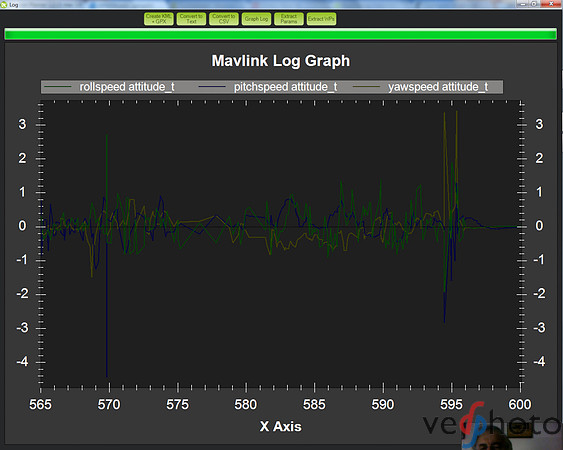This screenshot has height=450, width=563.
Task: Maximize the Log window
Action: point(534,4)
